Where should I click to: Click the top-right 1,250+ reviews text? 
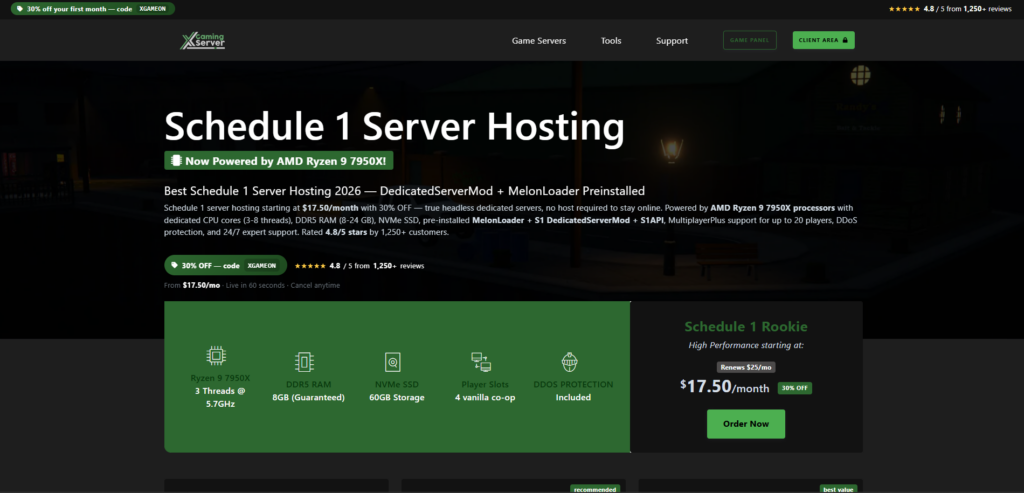click(989, 10)
